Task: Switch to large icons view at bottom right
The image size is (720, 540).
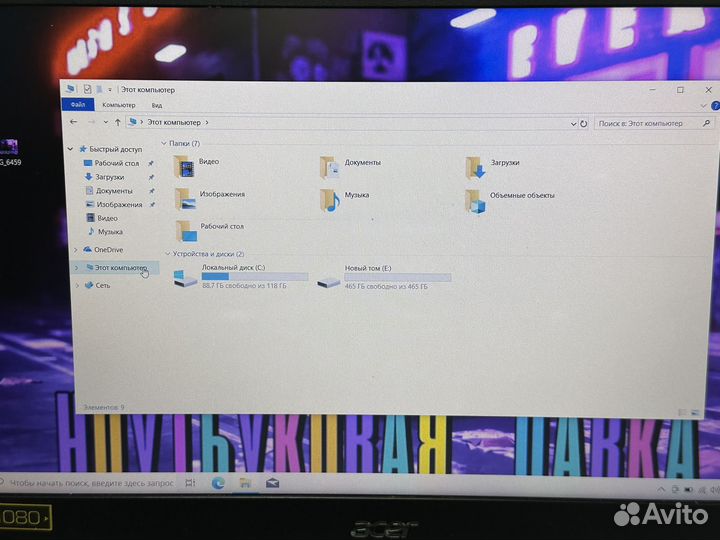Action: [x=696, y=413]
